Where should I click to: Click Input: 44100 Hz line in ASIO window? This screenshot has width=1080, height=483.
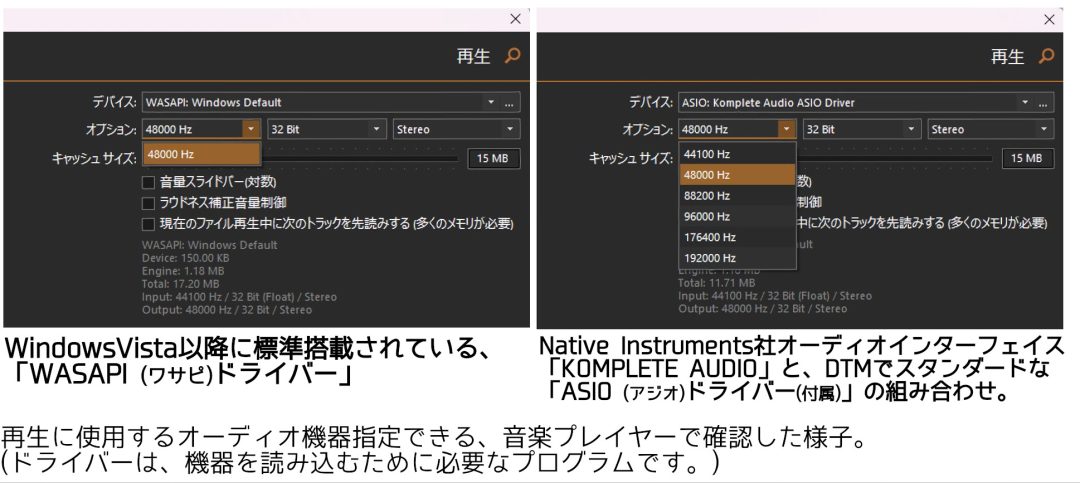point(775,296)
